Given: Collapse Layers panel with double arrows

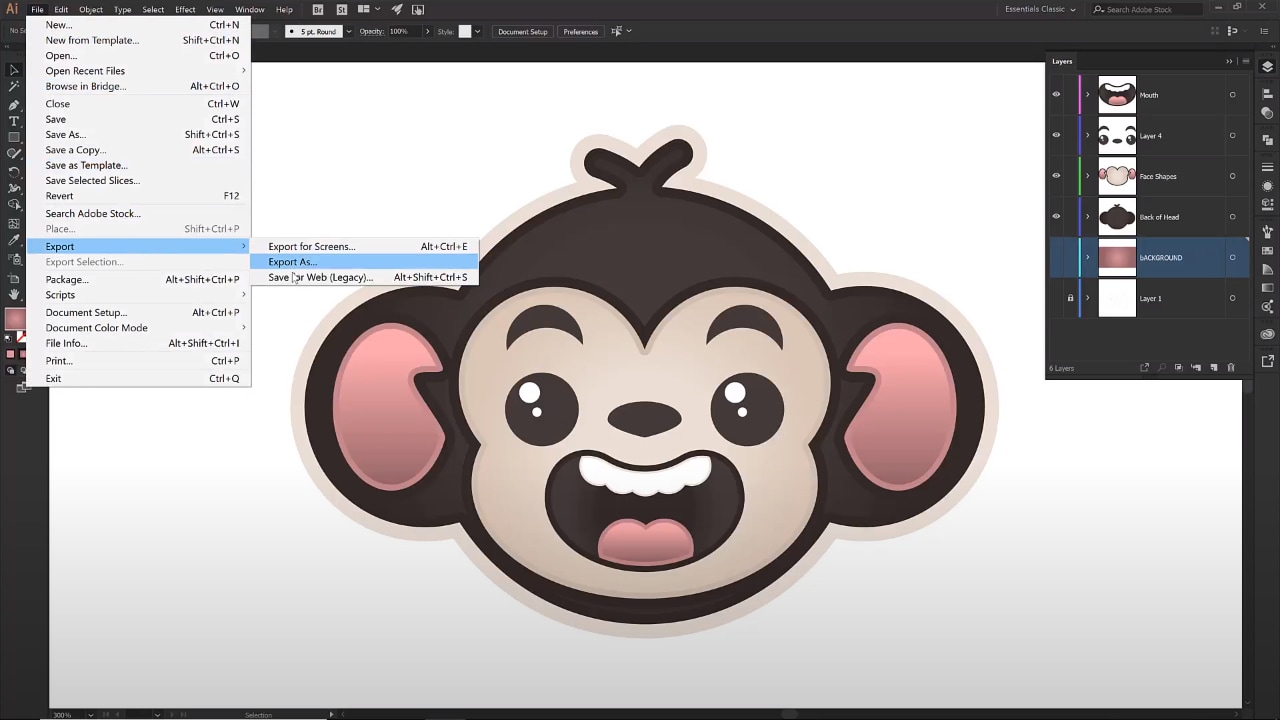Looking at the screenshot, I should pos(1229,61).
